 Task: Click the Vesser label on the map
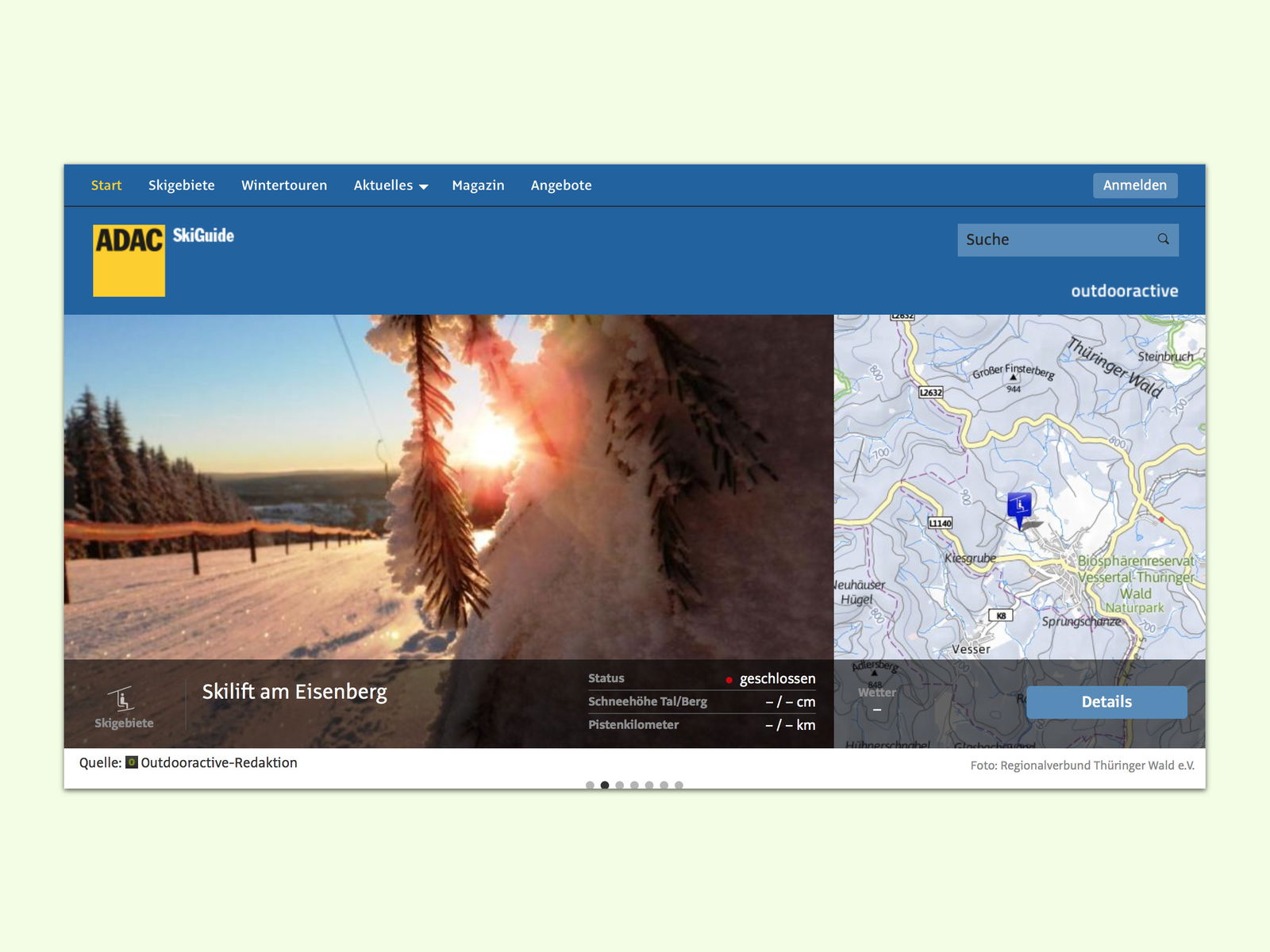click(971, 649)
